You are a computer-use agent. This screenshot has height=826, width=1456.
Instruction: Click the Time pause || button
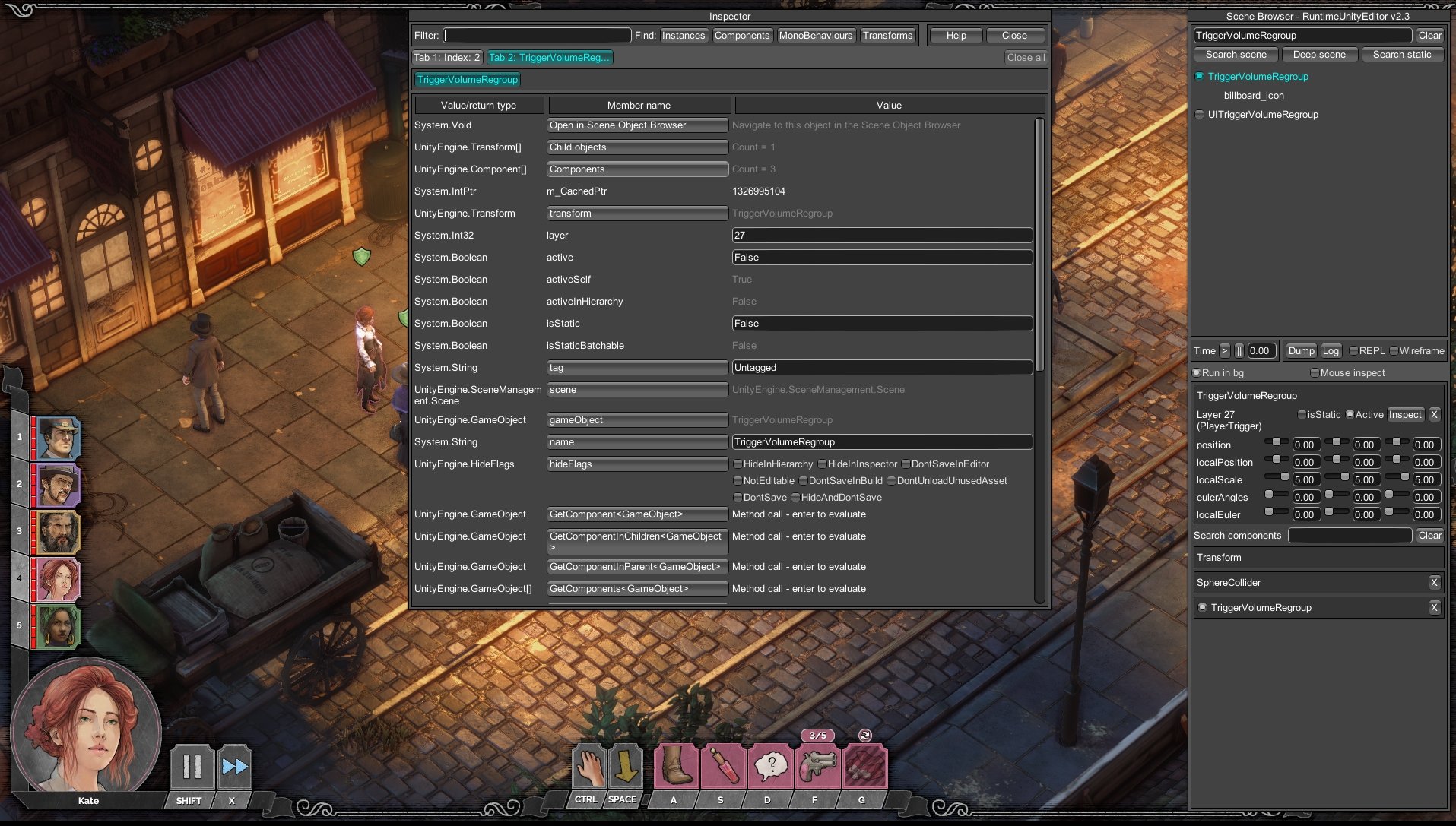pos(1239,351)
